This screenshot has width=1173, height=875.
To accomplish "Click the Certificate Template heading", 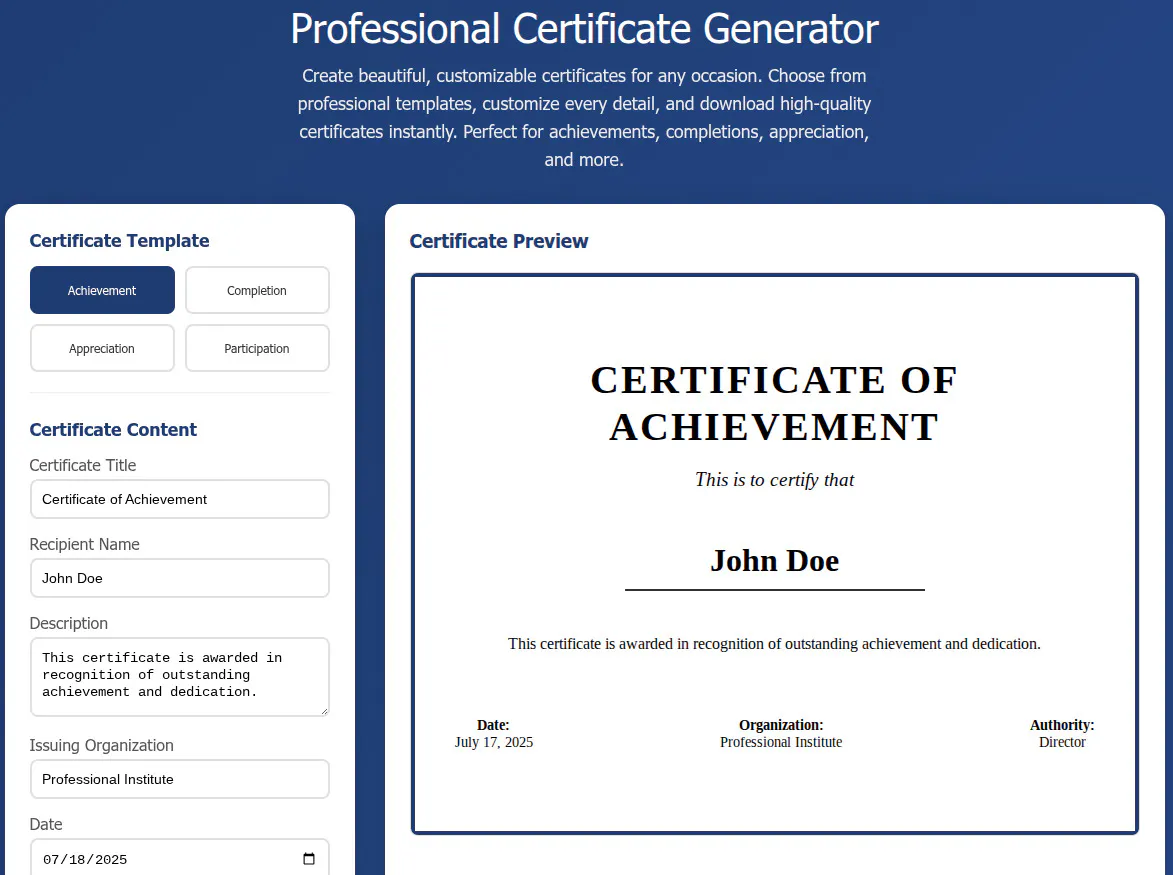I will coord(120,241).
